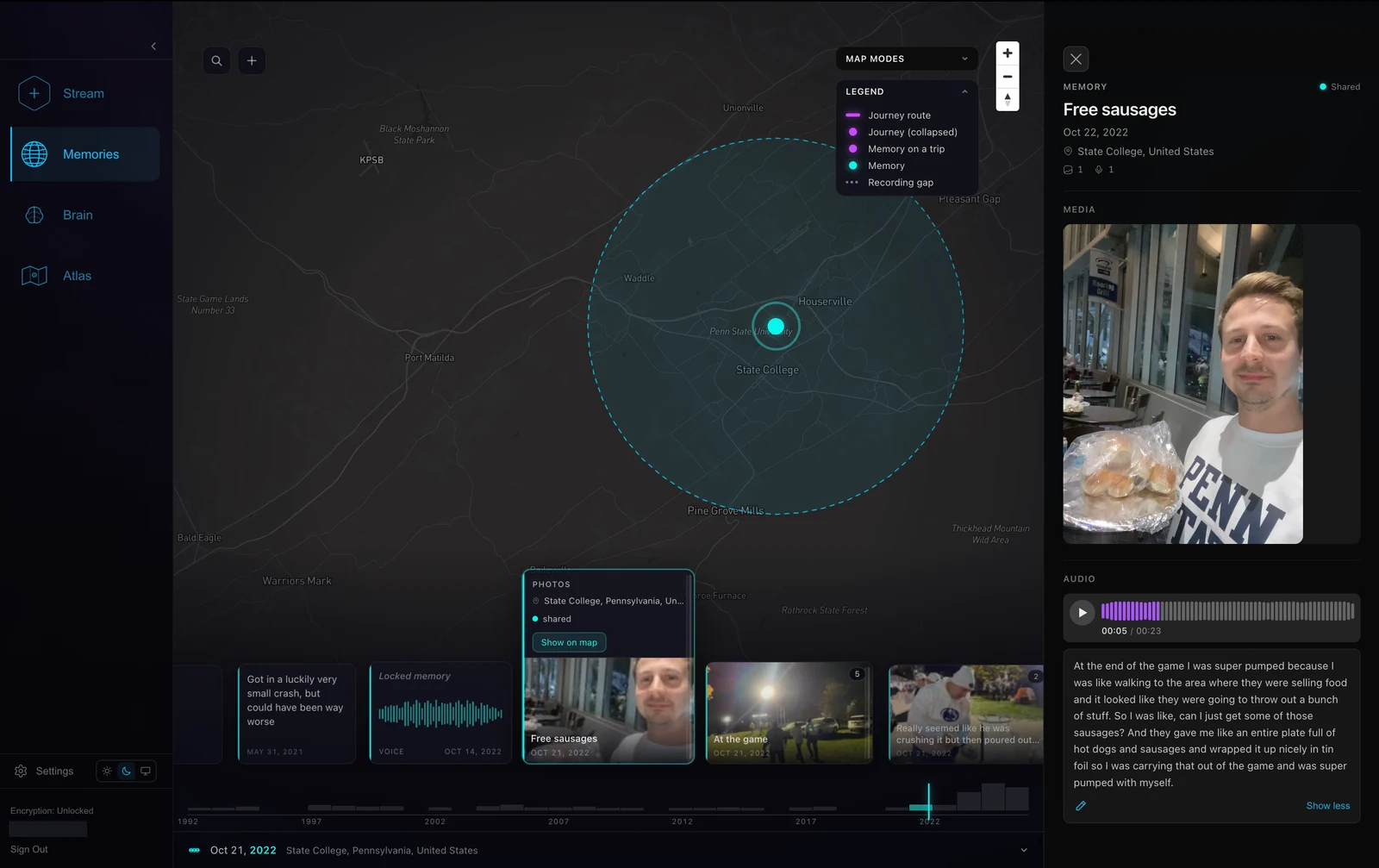This screenshot has width=1379, height=868.
Task: Open the Atlas section
Action: click(84, 276)
